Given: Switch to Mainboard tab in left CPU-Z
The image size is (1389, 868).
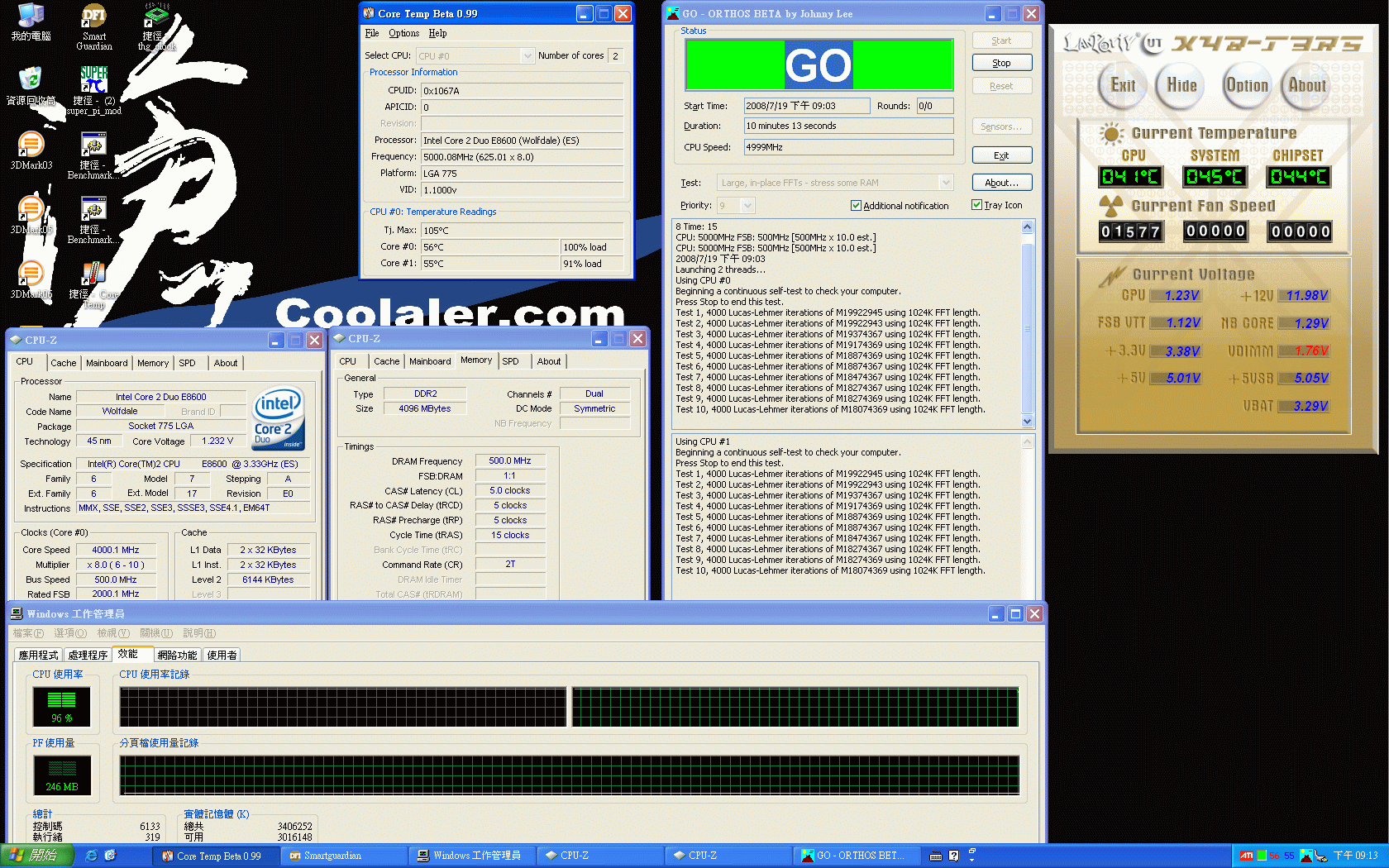Looking at the screenshot, I should (x=107, y=363).
